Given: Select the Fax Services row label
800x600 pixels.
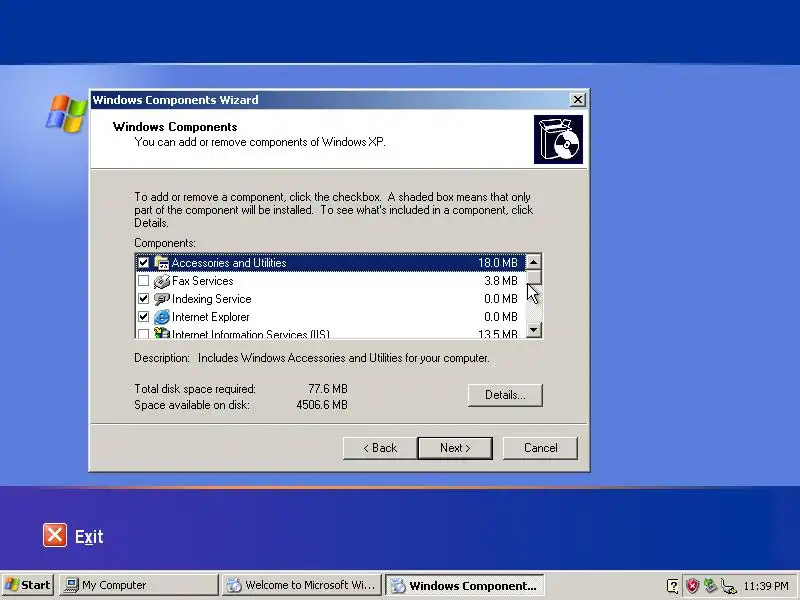Looking at the screenshot, I should pyautogui.click(x=203, y=281).
